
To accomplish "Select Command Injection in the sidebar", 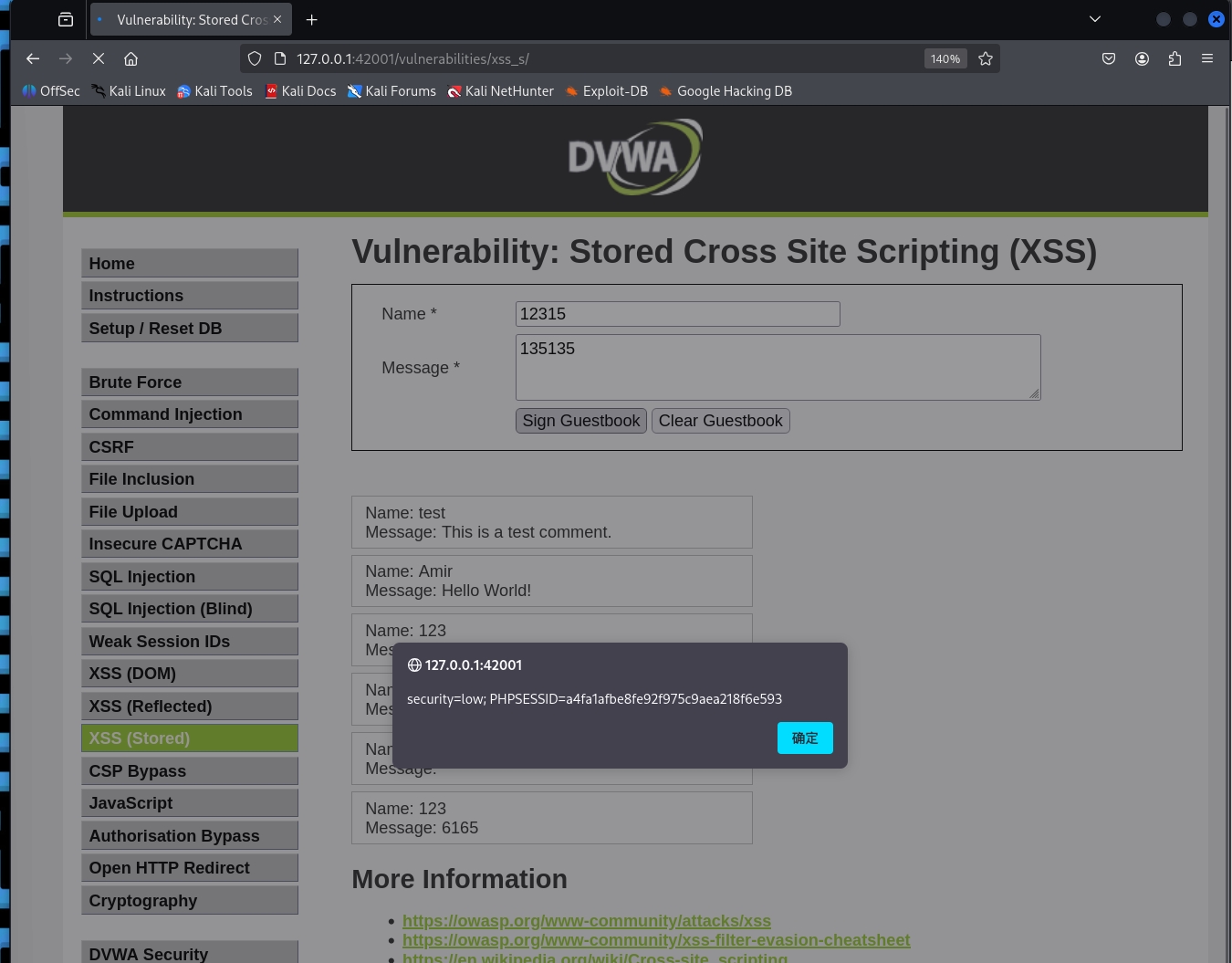I will [x=190, y=414].
